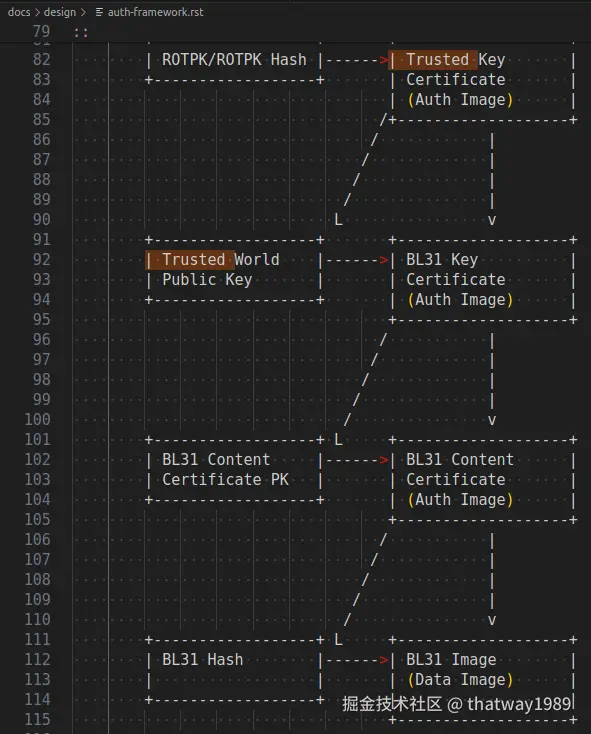
Task: Click highlighted 'Trusted' in 'Trusted World'
Action: (x=194, y=260)
